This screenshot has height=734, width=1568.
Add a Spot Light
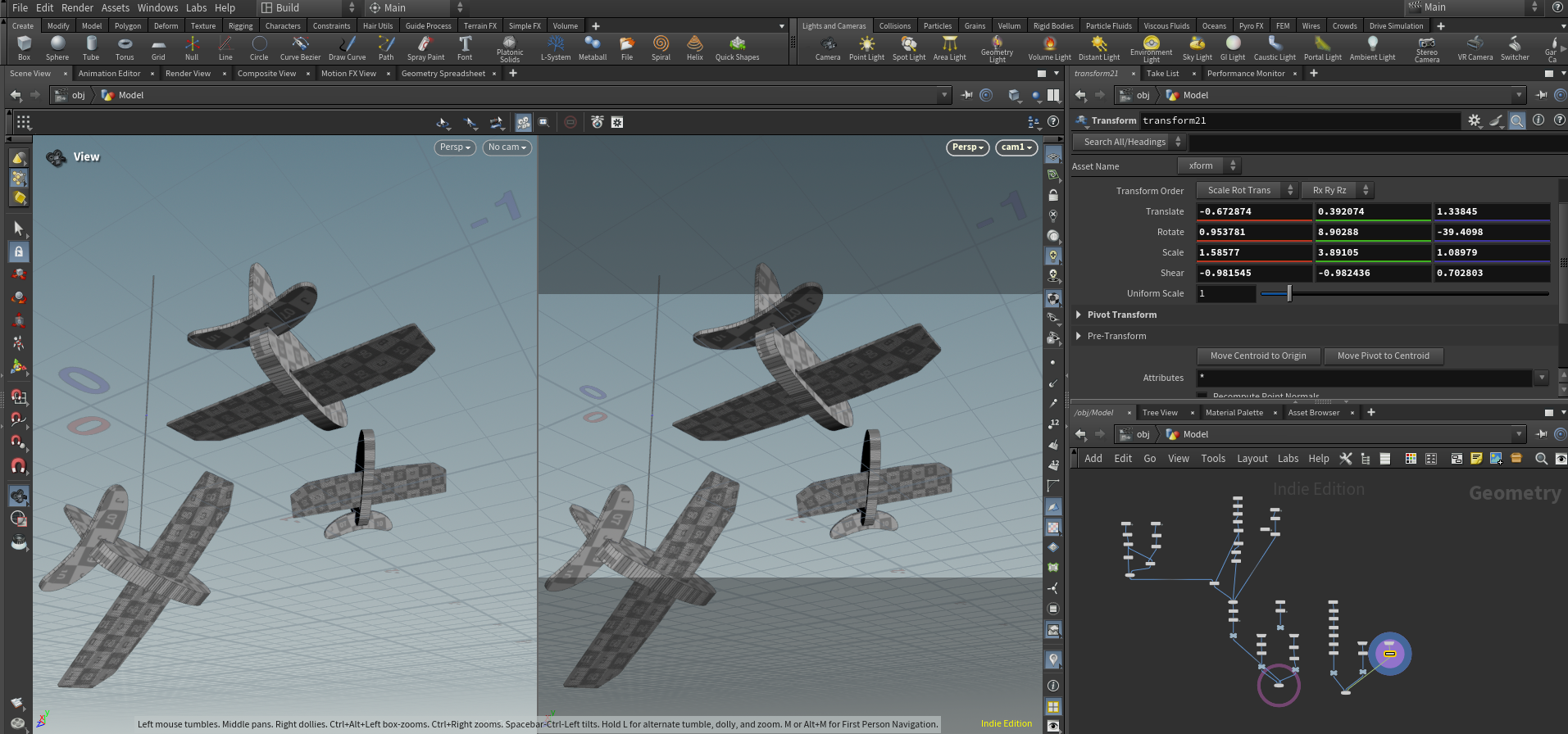(909, 48)
